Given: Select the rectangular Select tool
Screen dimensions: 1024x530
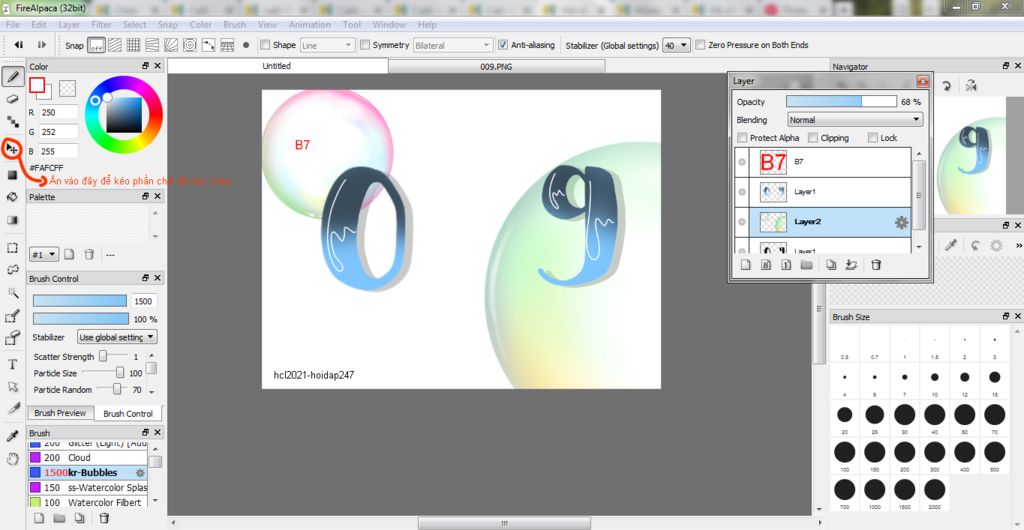Looking at the screenshot, I should [12, 248].
